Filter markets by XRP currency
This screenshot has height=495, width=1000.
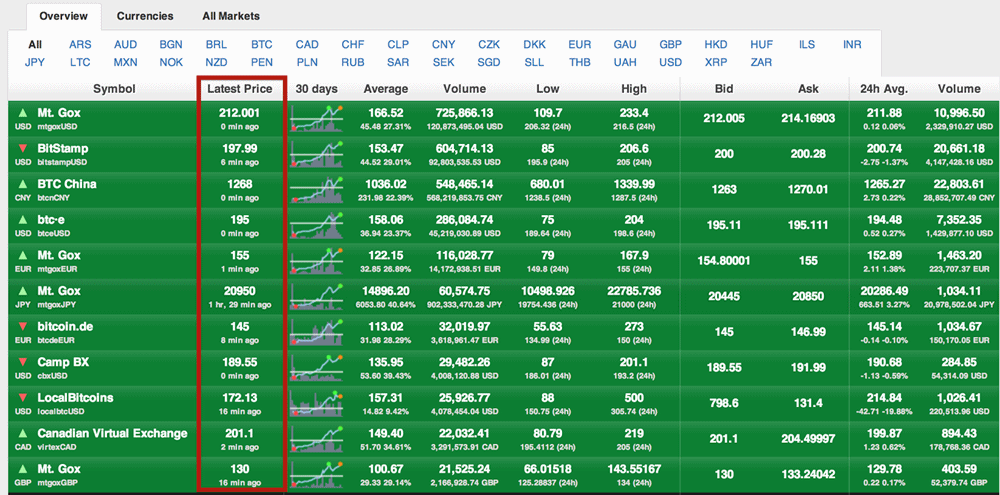pyautogui.click(x=716, y=63)
